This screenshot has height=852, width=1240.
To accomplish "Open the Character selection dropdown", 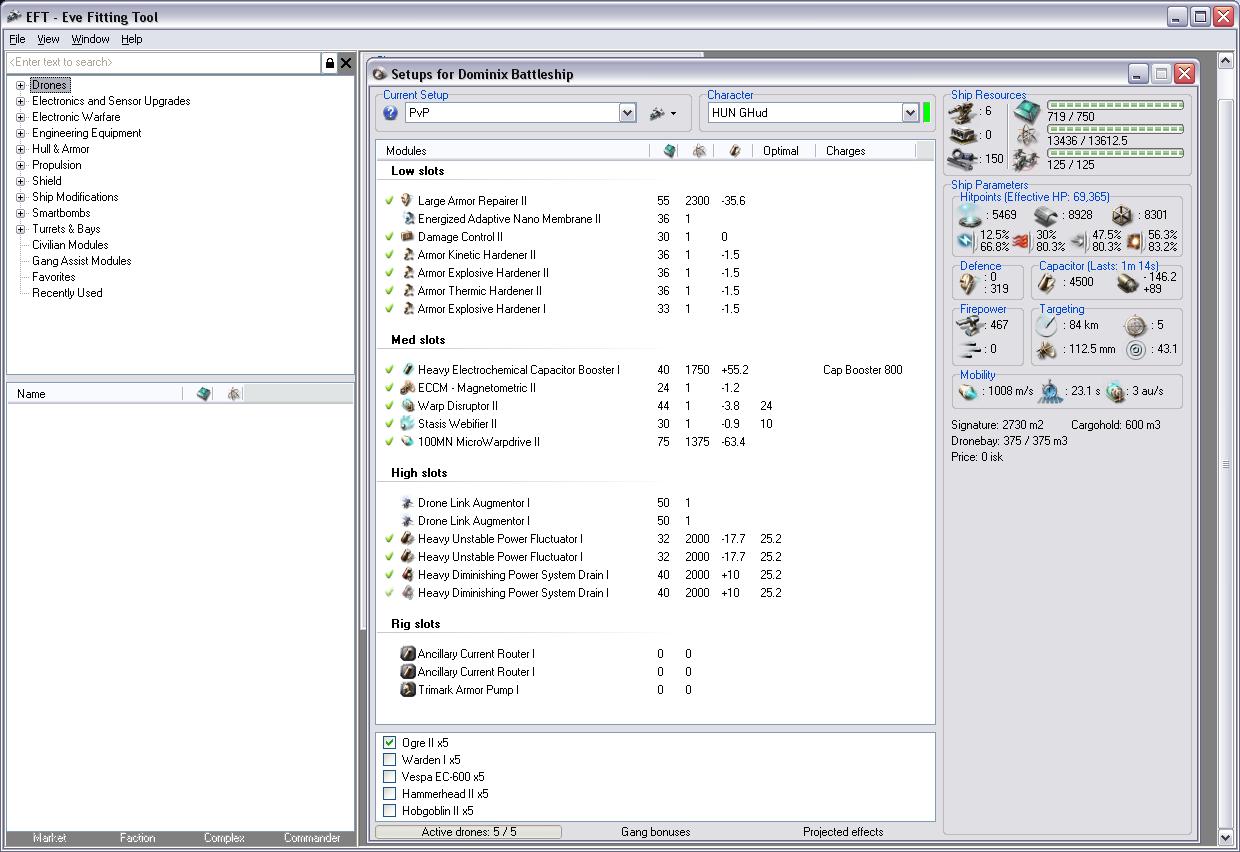I will point(910,113).
